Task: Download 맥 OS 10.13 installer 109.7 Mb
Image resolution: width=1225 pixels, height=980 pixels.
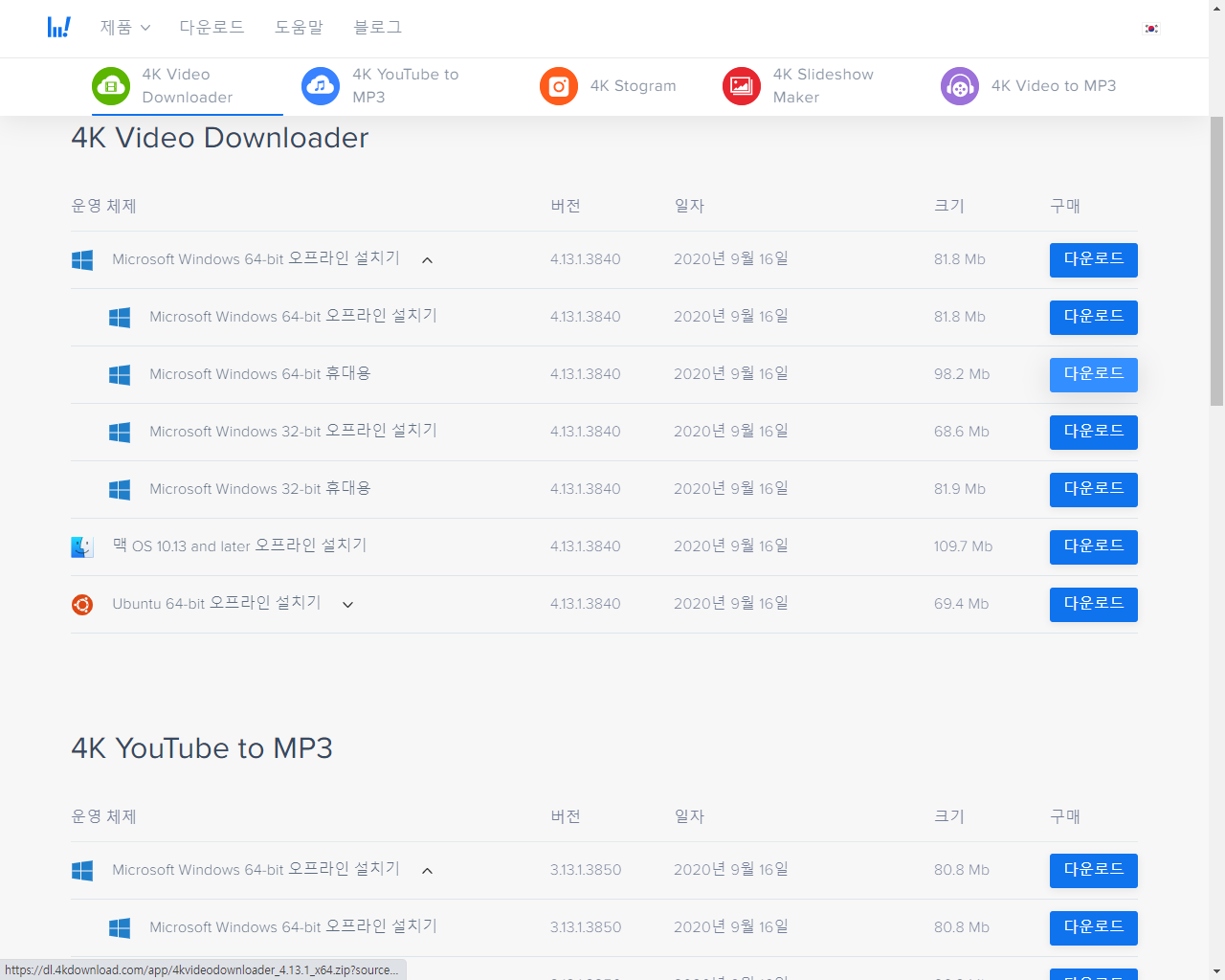Action: tap(1094, 547)
